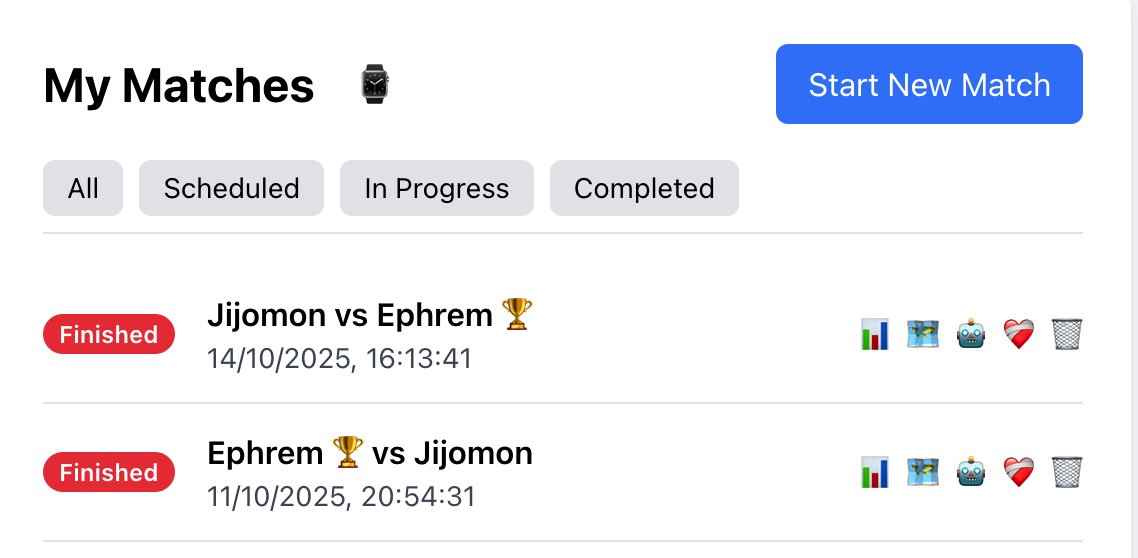Click the Apple Watch icon beside My Matches

pos(375,85)
